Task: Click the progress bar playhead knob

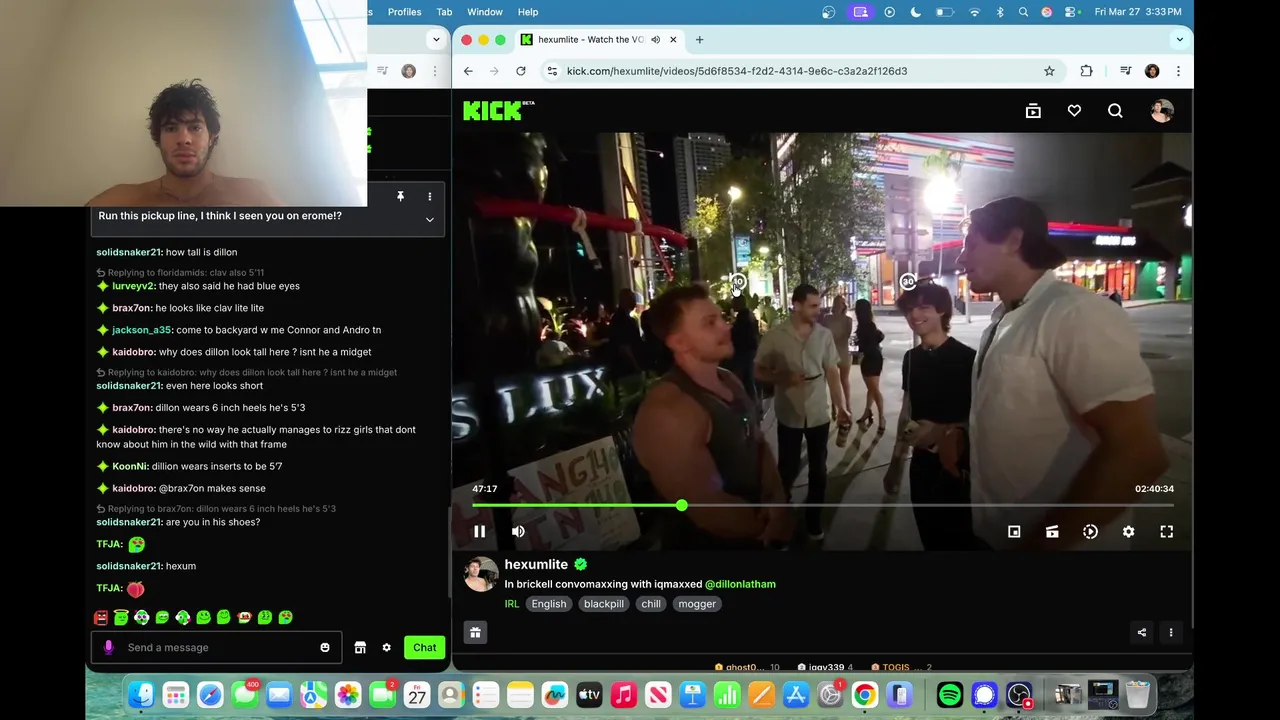Action: point(681,505)
